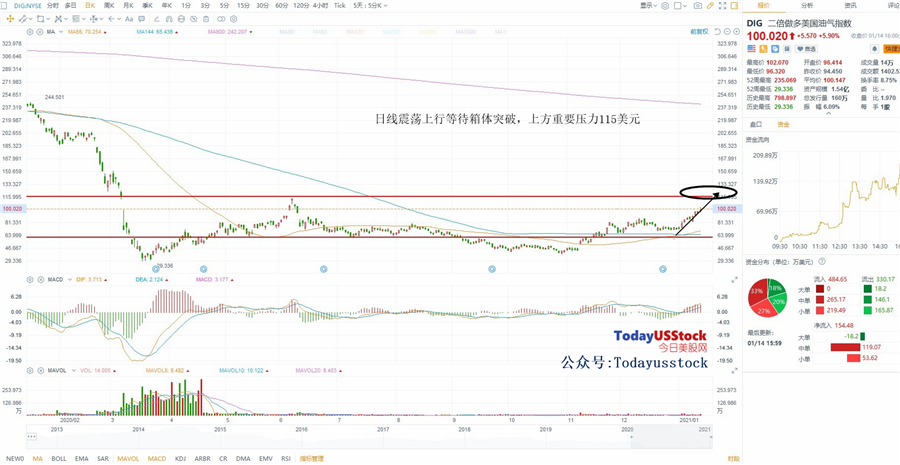This screenshot has width=900, height=465.
Task: Take chart screenshot with camera icon
Action: [x=697, y=6]
